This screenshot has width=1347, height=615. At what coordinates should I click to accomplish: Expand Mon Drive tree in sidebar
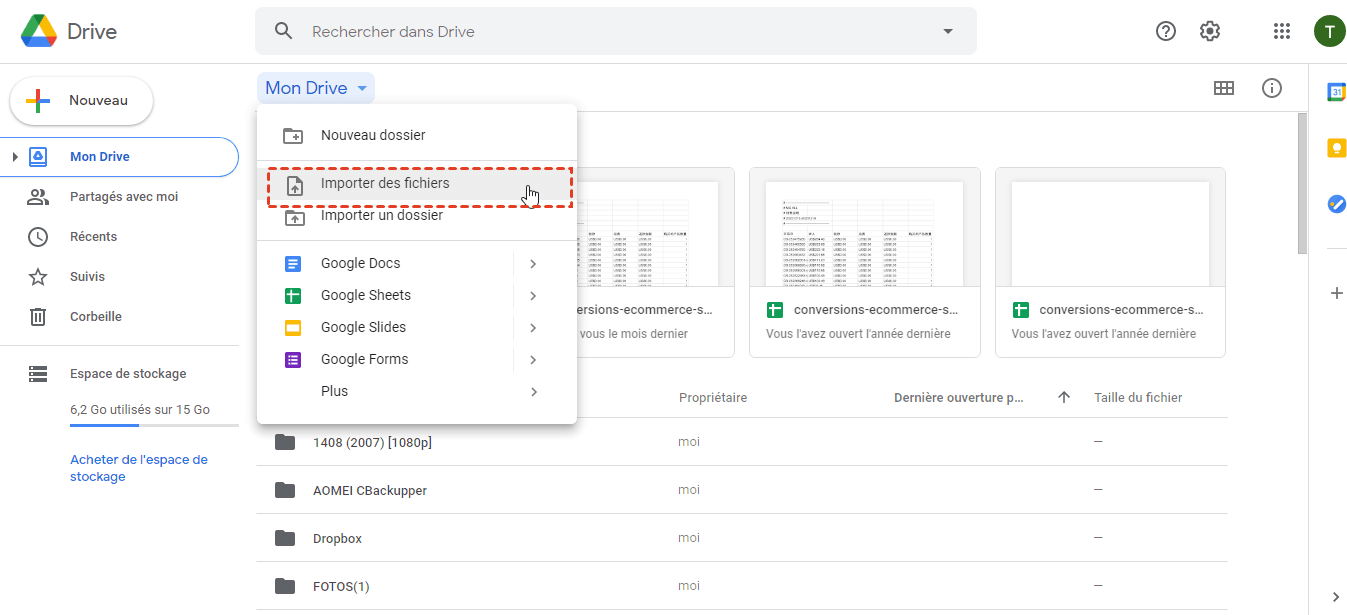15,157
